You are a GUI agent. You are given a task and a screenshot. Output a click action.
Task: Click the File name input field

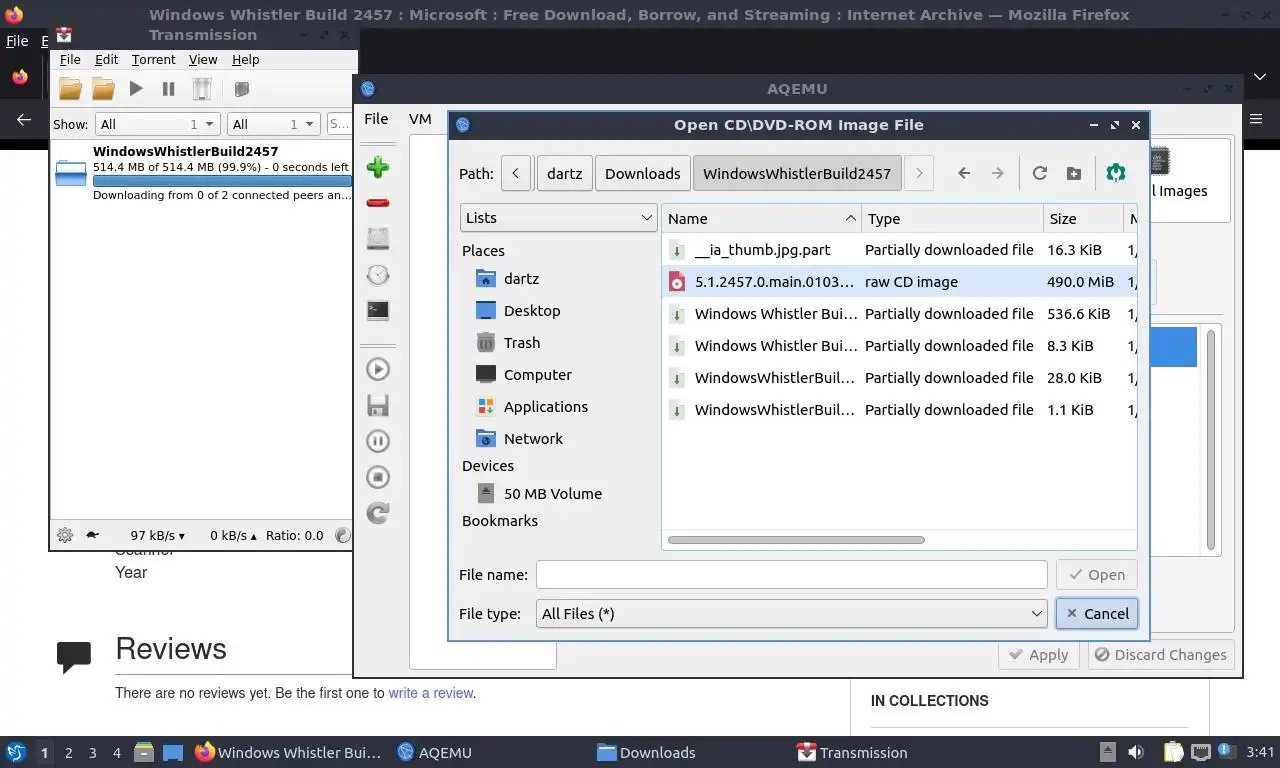791,574
